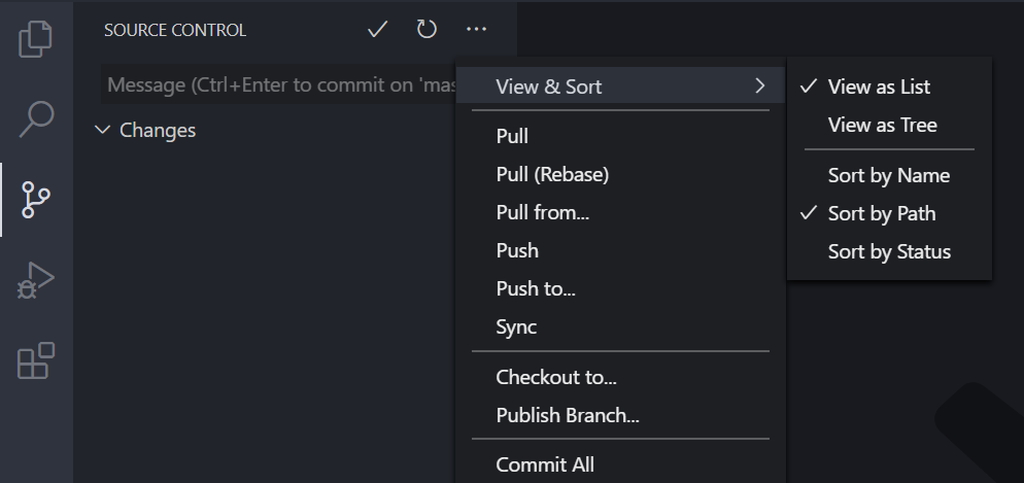Switch to View as Tree
This screenshot has width=1024, height=483.
[x=882, y=125]
